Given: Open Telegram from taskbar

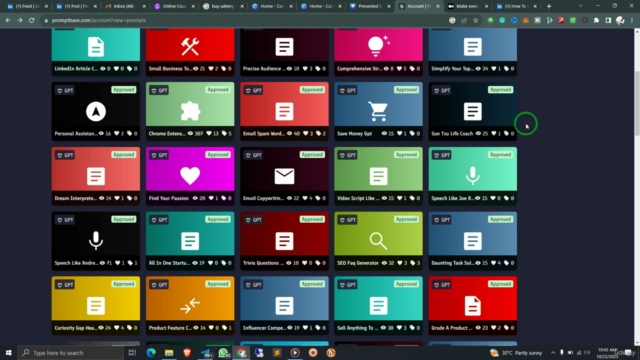Looking at the screenshot, I should point(206,353).
